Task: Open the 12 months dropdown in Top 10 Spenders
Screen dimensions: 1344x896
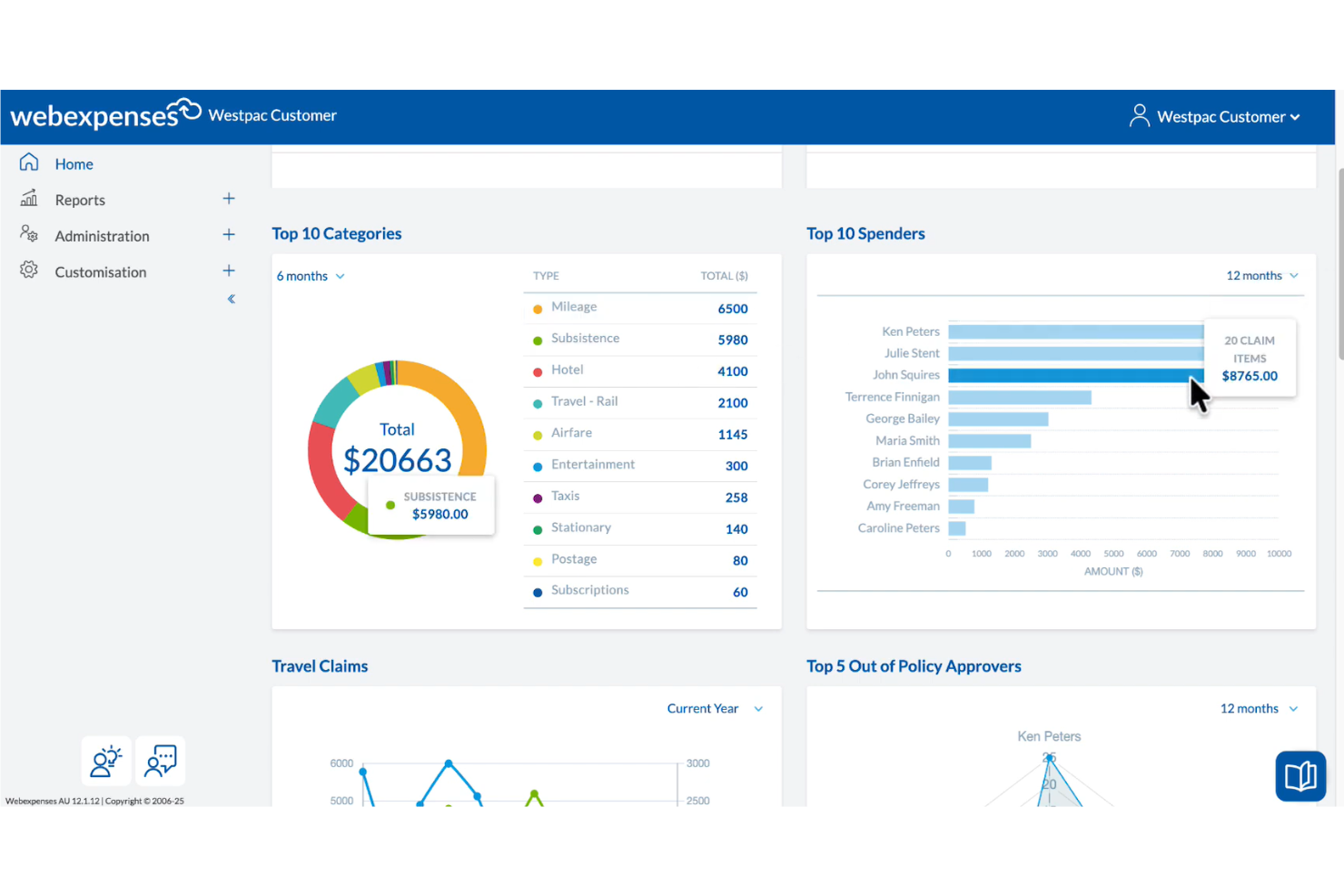Action: pyautogui.click(x=1261, y=275)
